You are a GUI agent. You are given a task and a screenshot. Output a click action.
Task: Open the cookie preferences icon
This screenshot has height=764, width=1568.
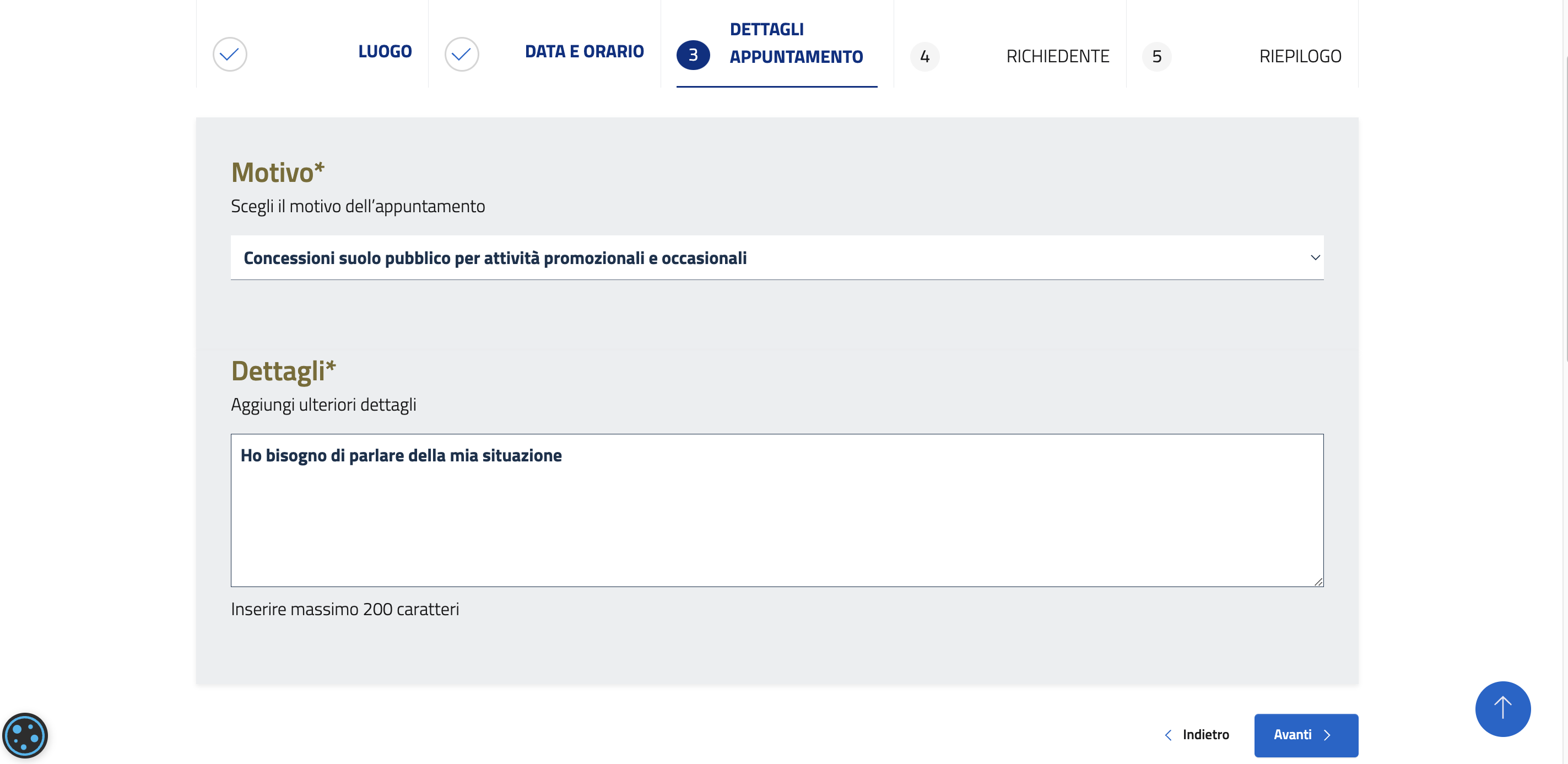coord(25,736)
